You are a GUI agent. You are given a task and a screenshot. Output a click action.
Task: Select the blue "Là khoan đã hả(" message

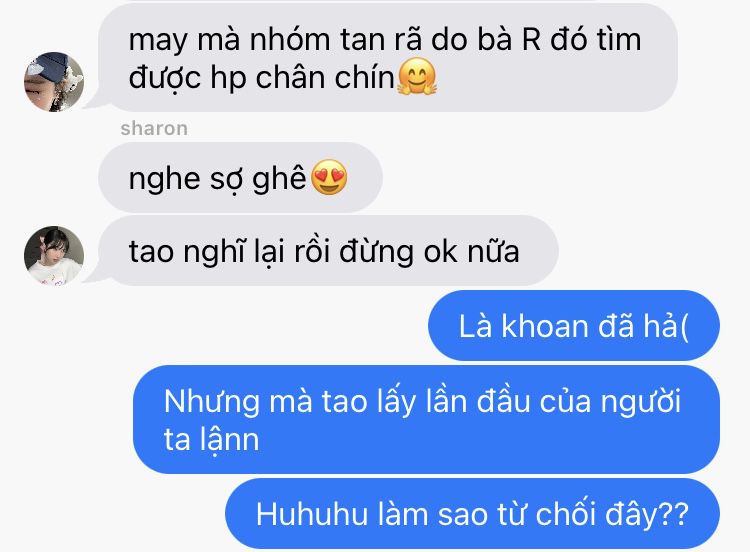click(x=574, y=325)
